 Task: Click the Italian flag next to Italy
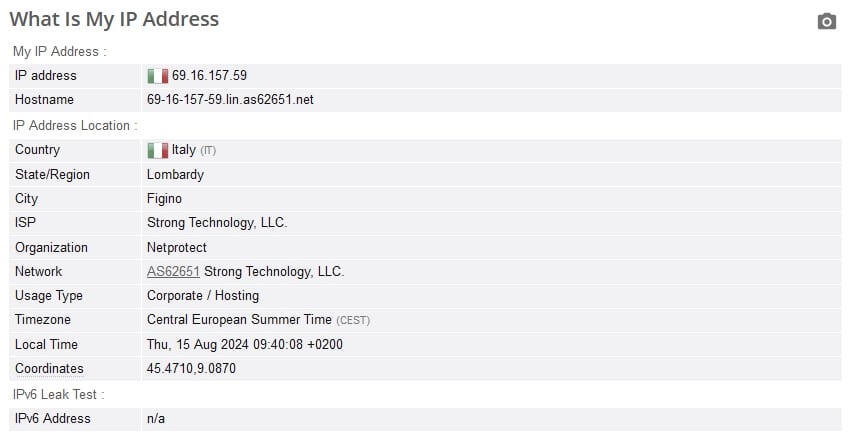157,150
